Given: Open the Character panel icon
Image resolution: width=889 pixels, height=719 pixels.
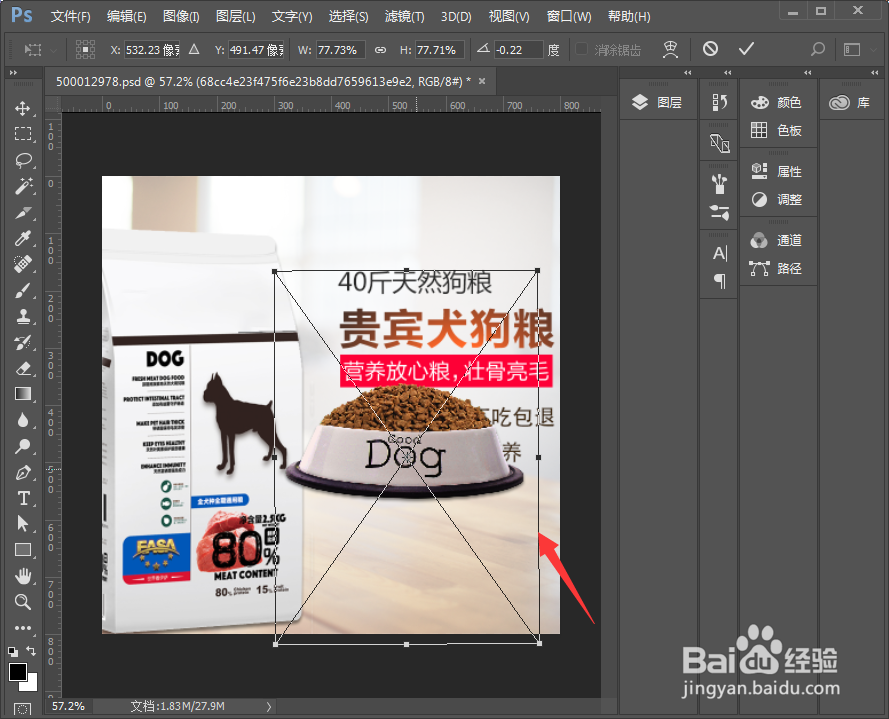Looking at the screenshot, I should pos(719,253).
